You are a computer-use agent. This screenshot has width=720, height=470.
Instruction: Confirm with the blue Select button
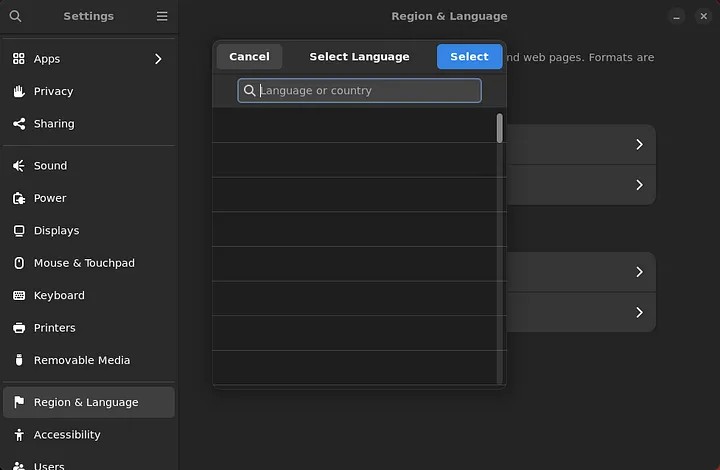pos(469,57)
